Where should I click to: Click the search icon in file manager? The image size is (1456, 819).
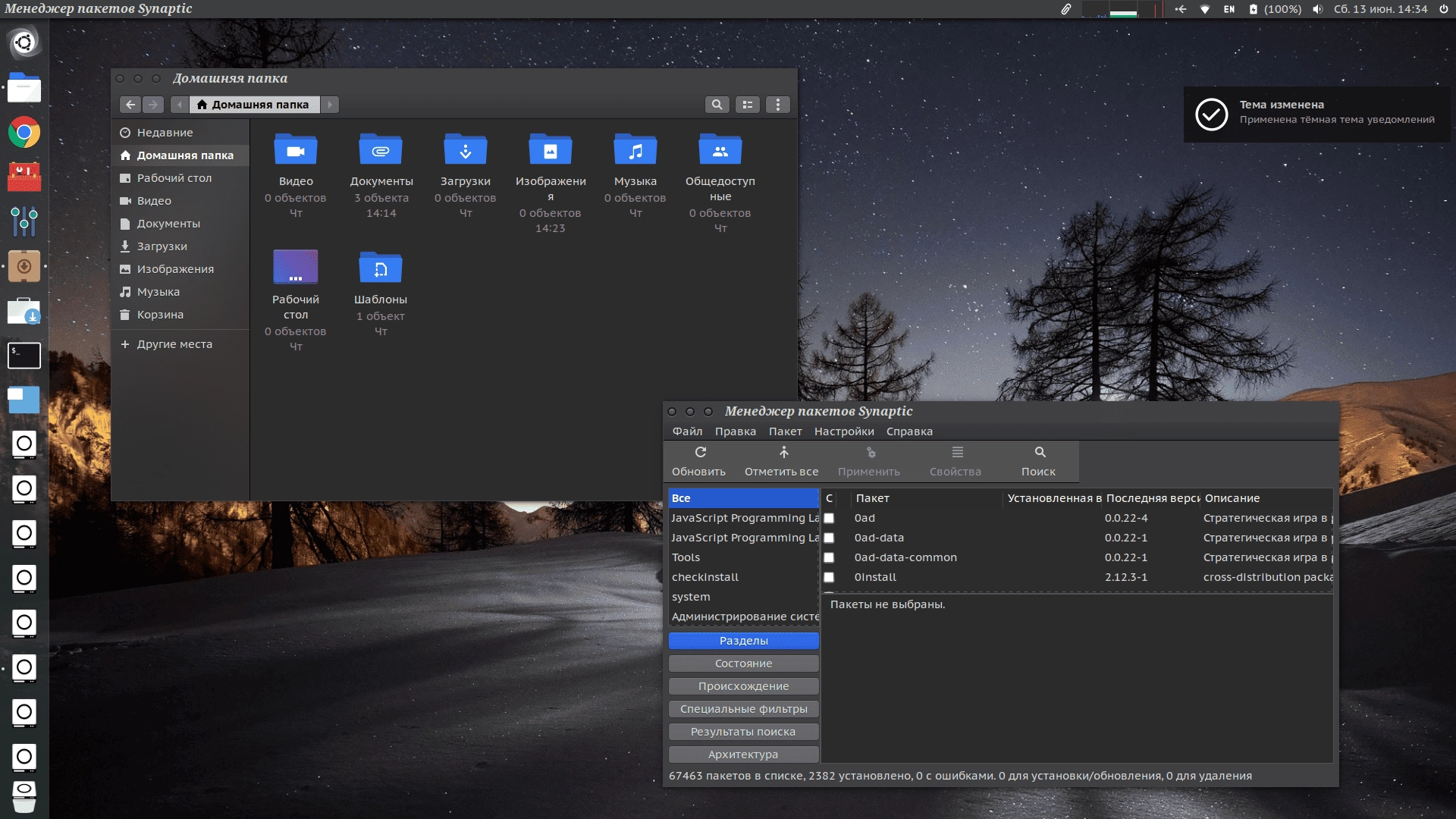[x=717, y=105]
